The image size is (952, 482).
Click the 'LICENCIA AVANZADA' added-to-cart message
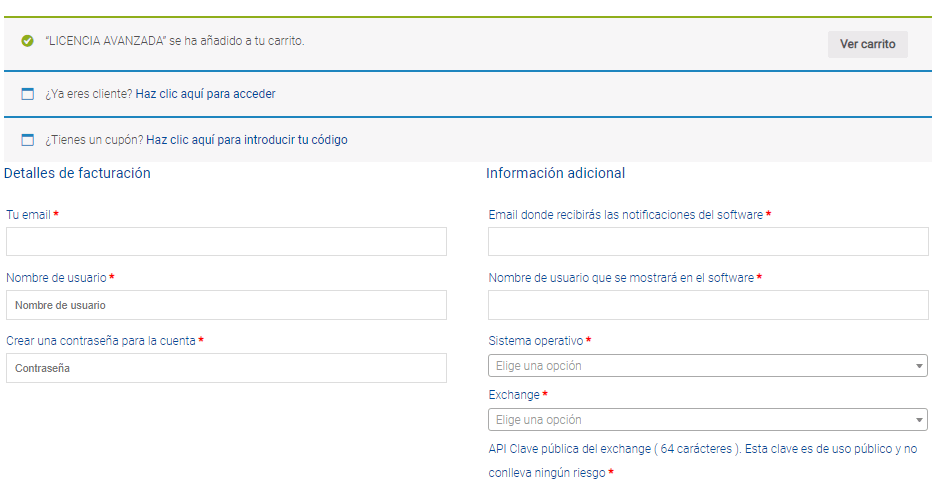[x=175, y=41]
